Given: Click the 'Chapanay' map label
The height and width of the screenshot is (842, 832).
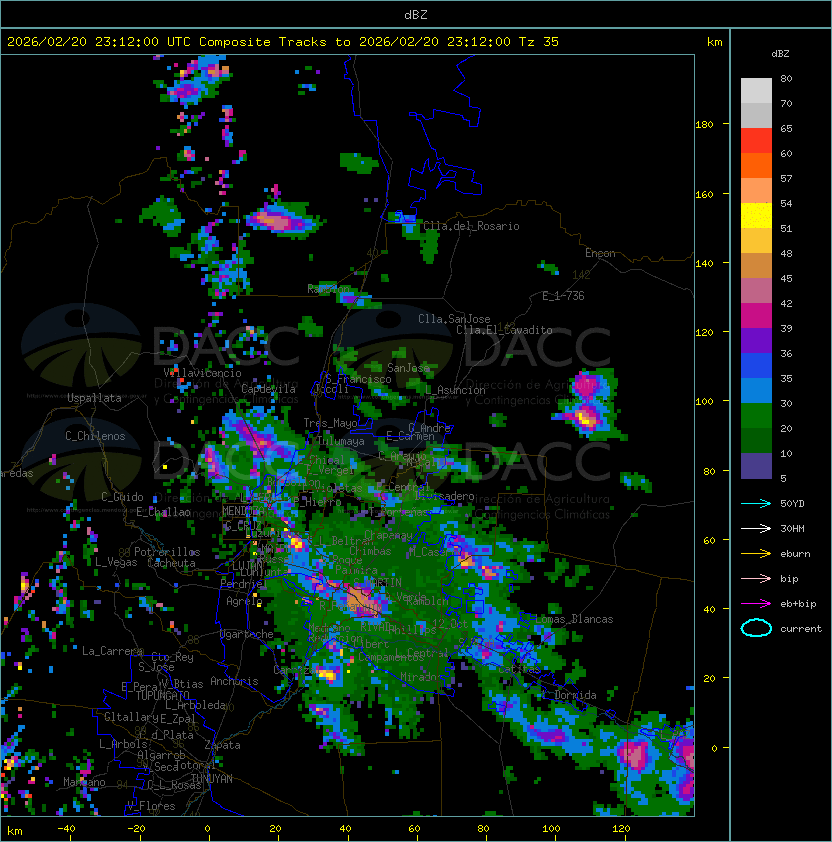Looking at the screenshot, I should [x=388, y=535].
